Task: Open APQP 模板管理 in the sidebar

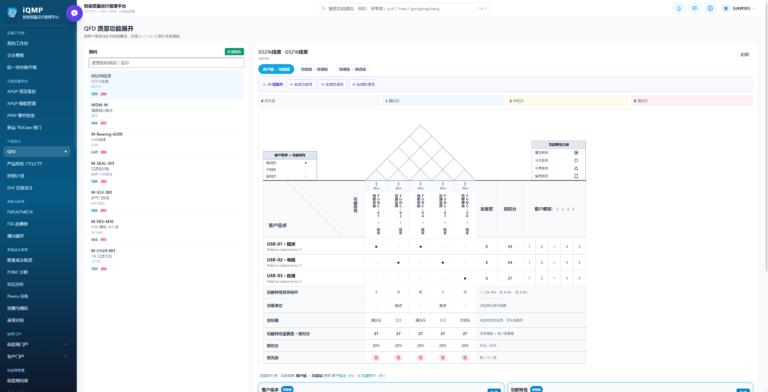Action: pyautogui.click(x=37, y=103)
